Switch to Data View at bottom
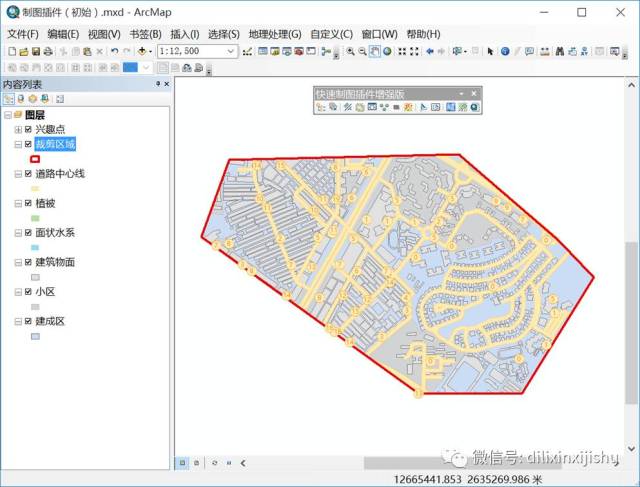Viewport: 640px width, 487px height. (182, 463)
